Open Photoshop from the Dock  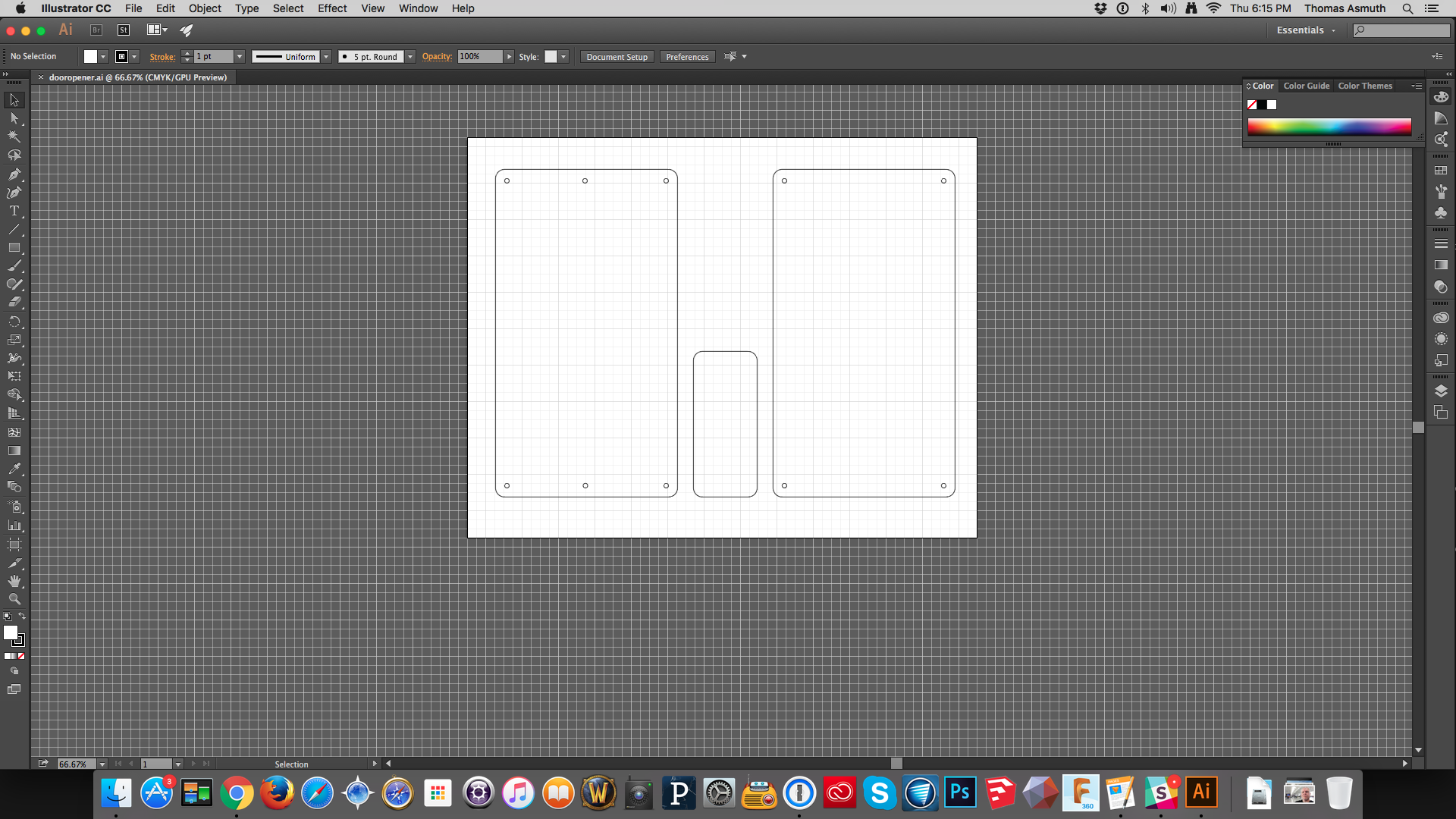click(x=960, y=793)
